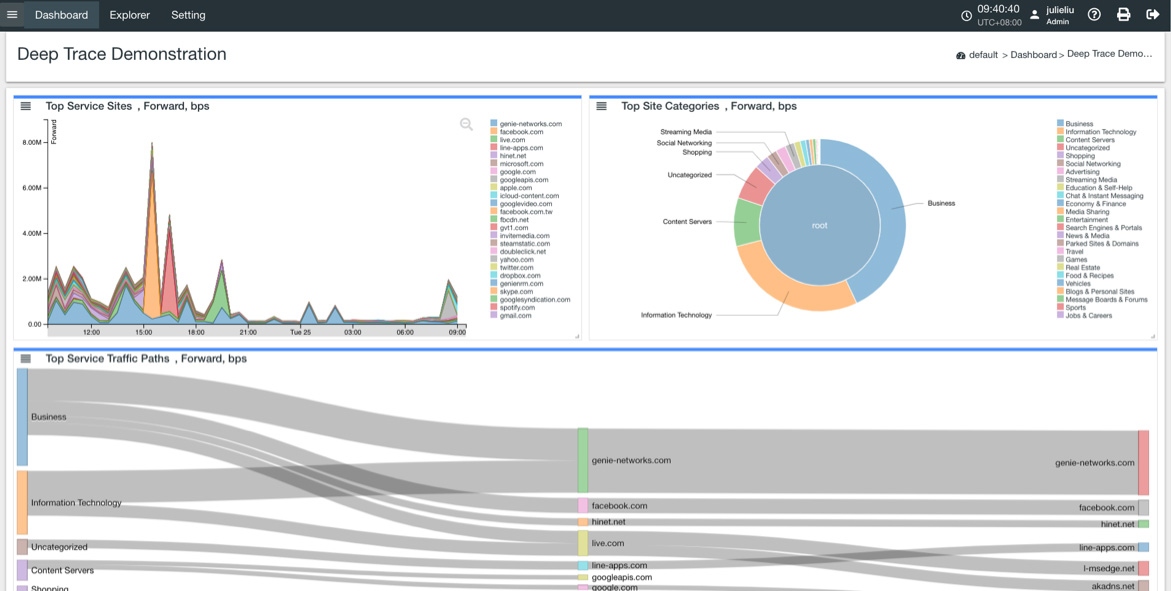Click the Business color swatch in the categories legend
1171x591 pixels.
[x=1060, y=124]
